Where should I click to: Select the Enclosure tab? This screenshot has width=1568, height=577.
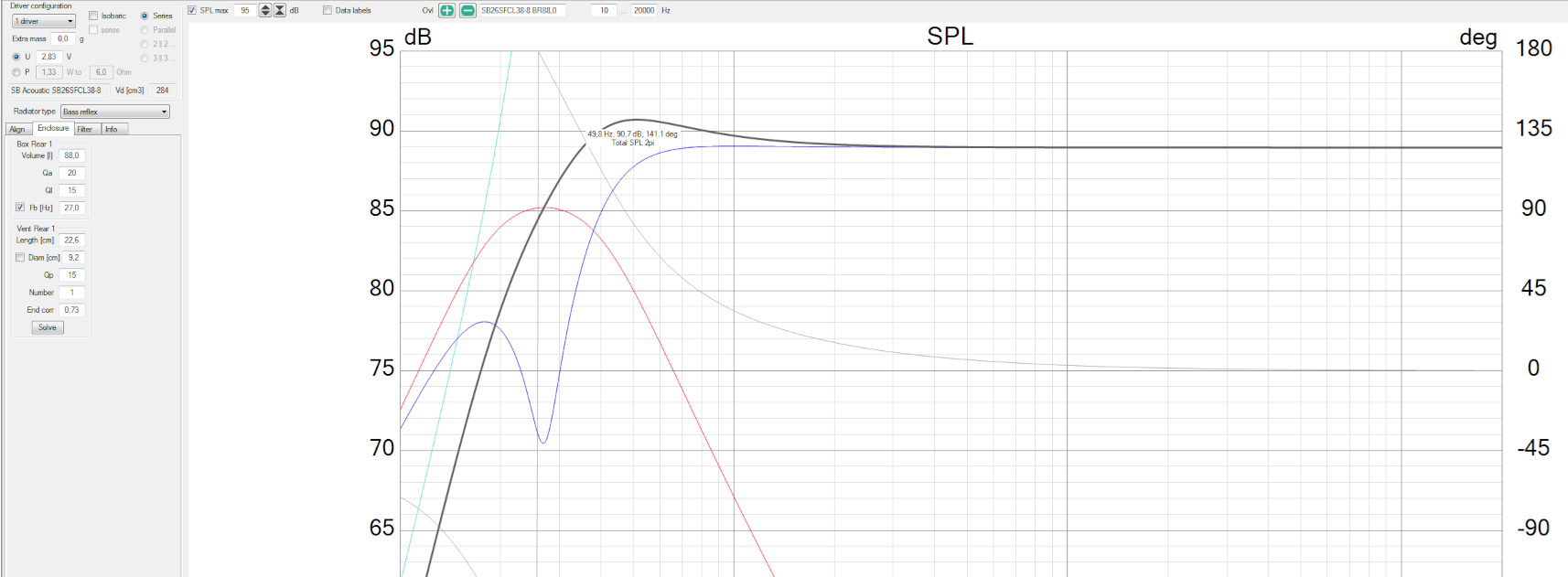tap(53, 128)
